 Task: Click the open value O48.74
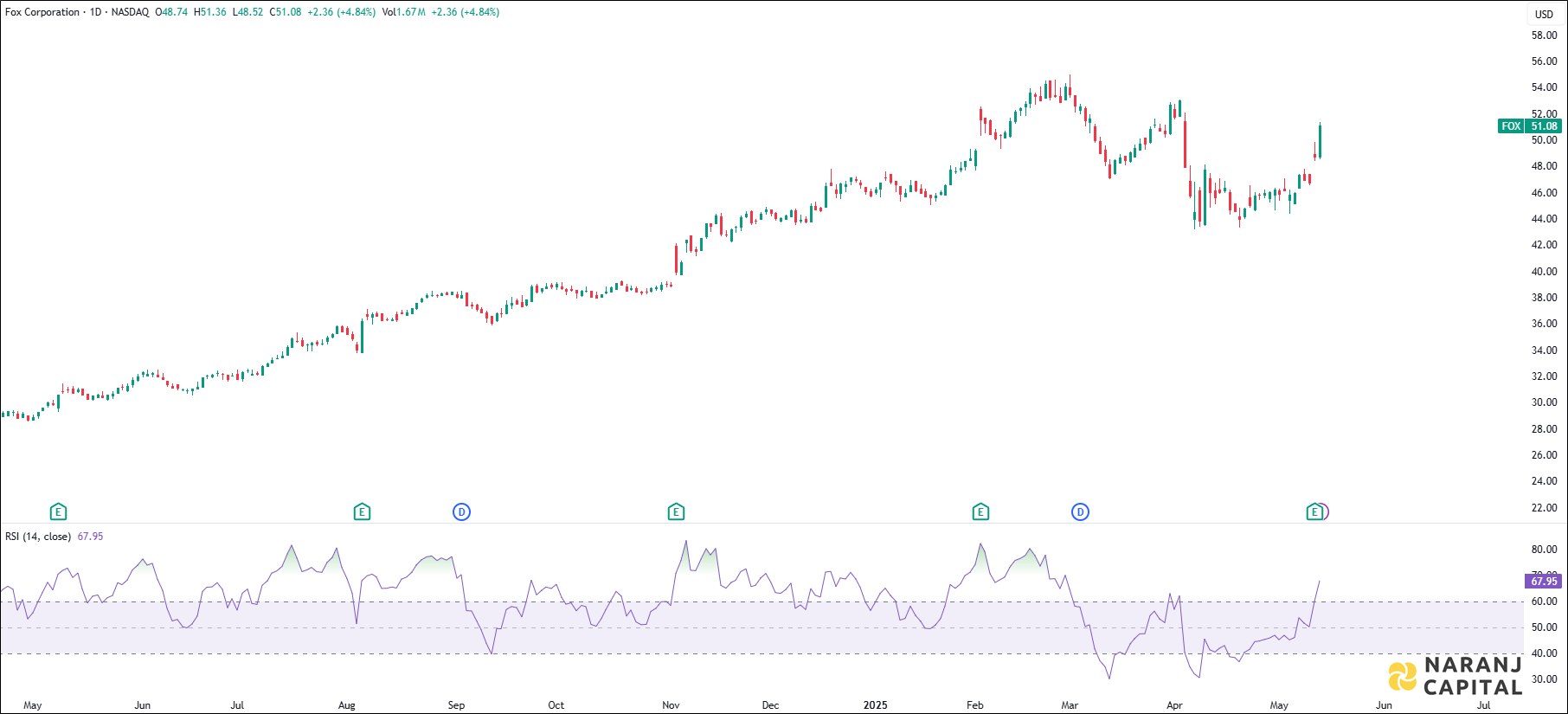click(171, 12)
